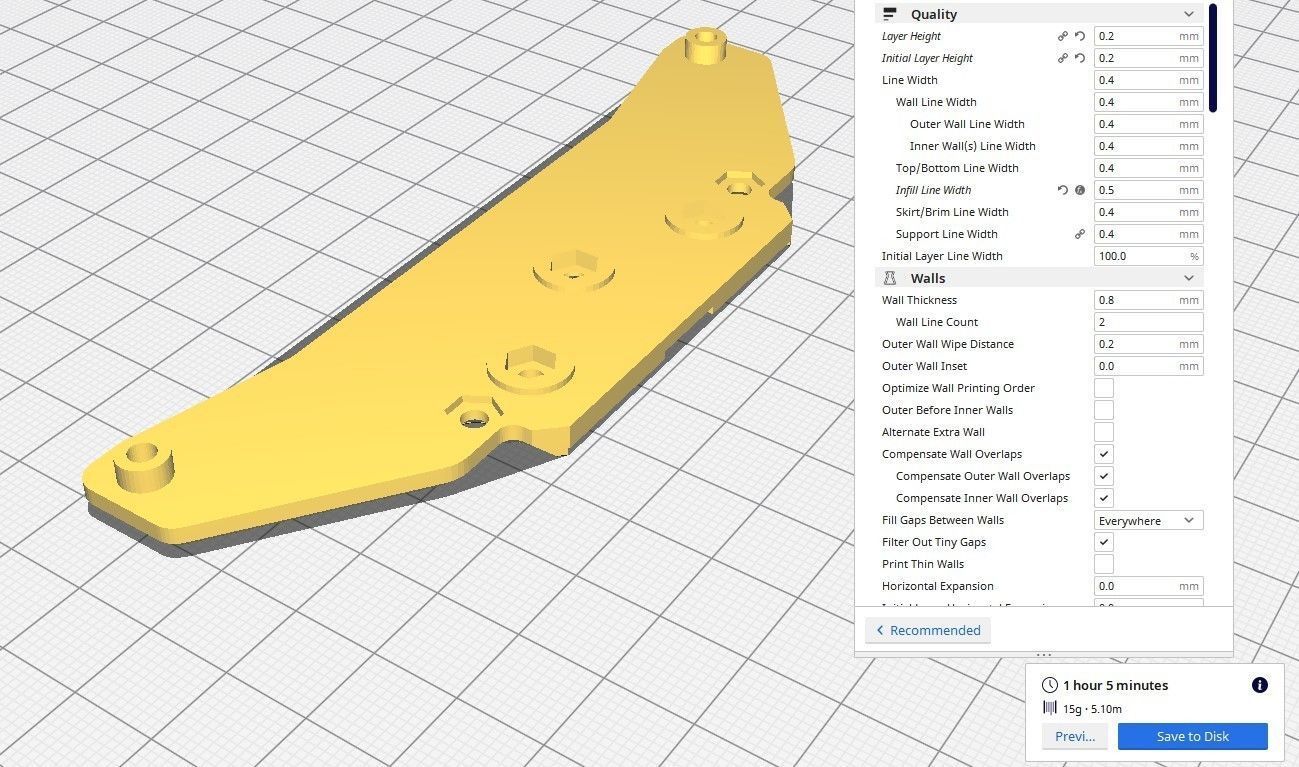Viewport: 1299px width, 767px height.
Task: Click the Walls category icon
Action: click(890, 278)
